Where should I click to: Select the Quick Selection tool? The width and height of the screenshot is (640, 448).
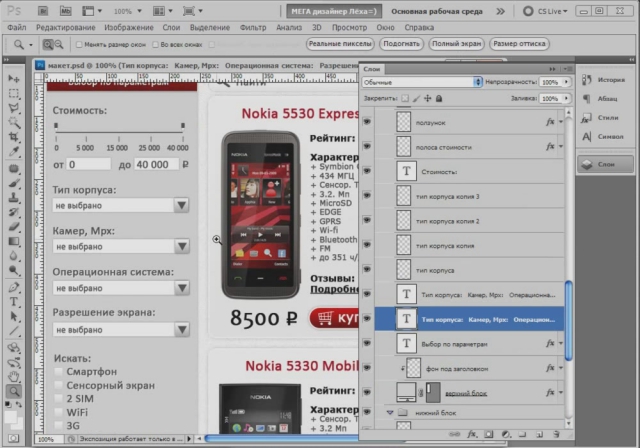tap(14, 122)
